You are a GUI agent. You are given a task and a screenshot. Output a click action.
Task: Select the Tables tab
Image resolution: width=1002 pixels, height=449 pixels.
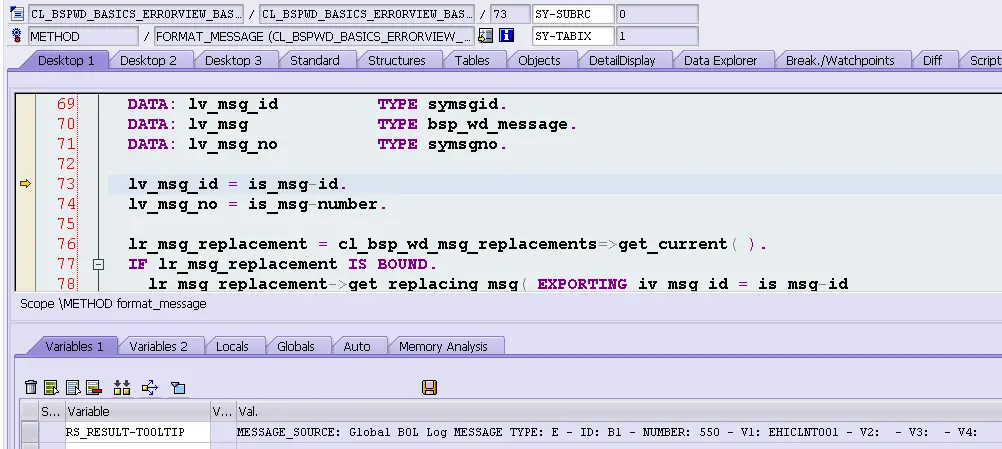472,61
